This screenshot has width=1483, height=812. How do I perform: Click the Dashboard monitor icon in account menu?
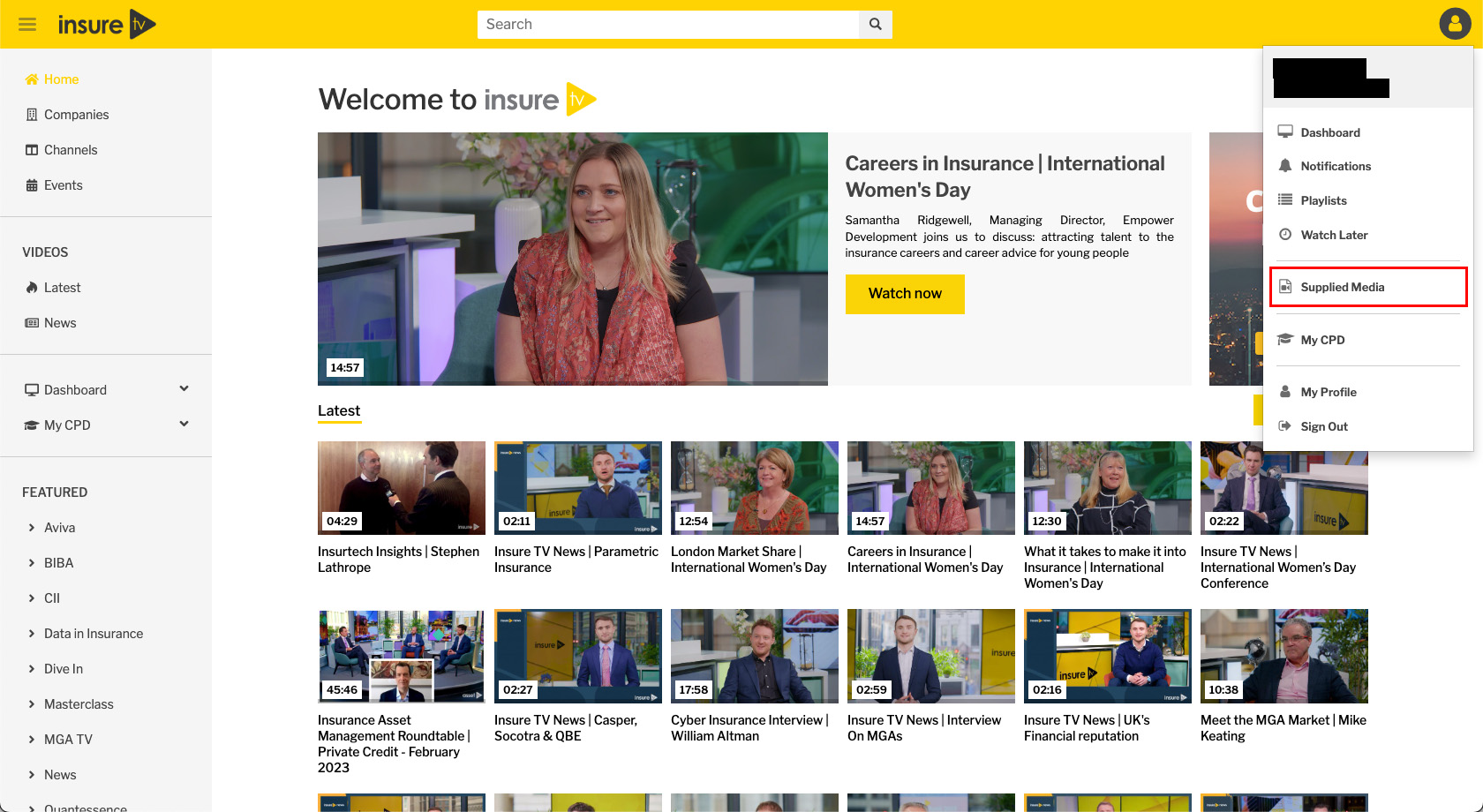(x=1285, y=132)
